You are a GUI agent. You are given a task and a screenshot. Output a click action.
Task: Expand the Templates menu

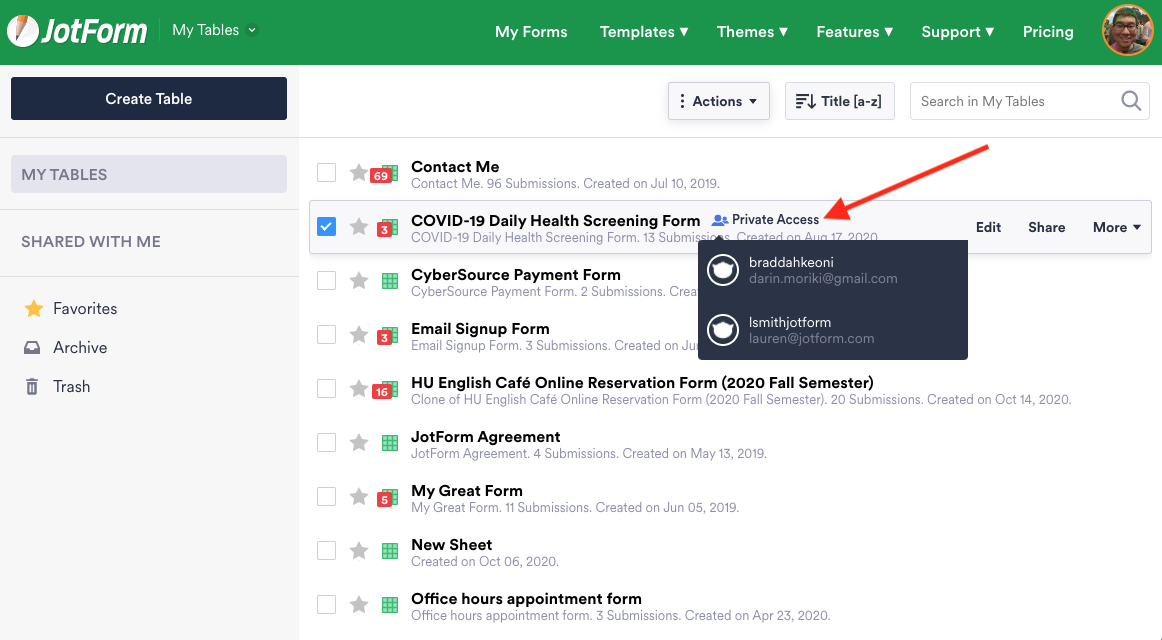click(644, 32)
